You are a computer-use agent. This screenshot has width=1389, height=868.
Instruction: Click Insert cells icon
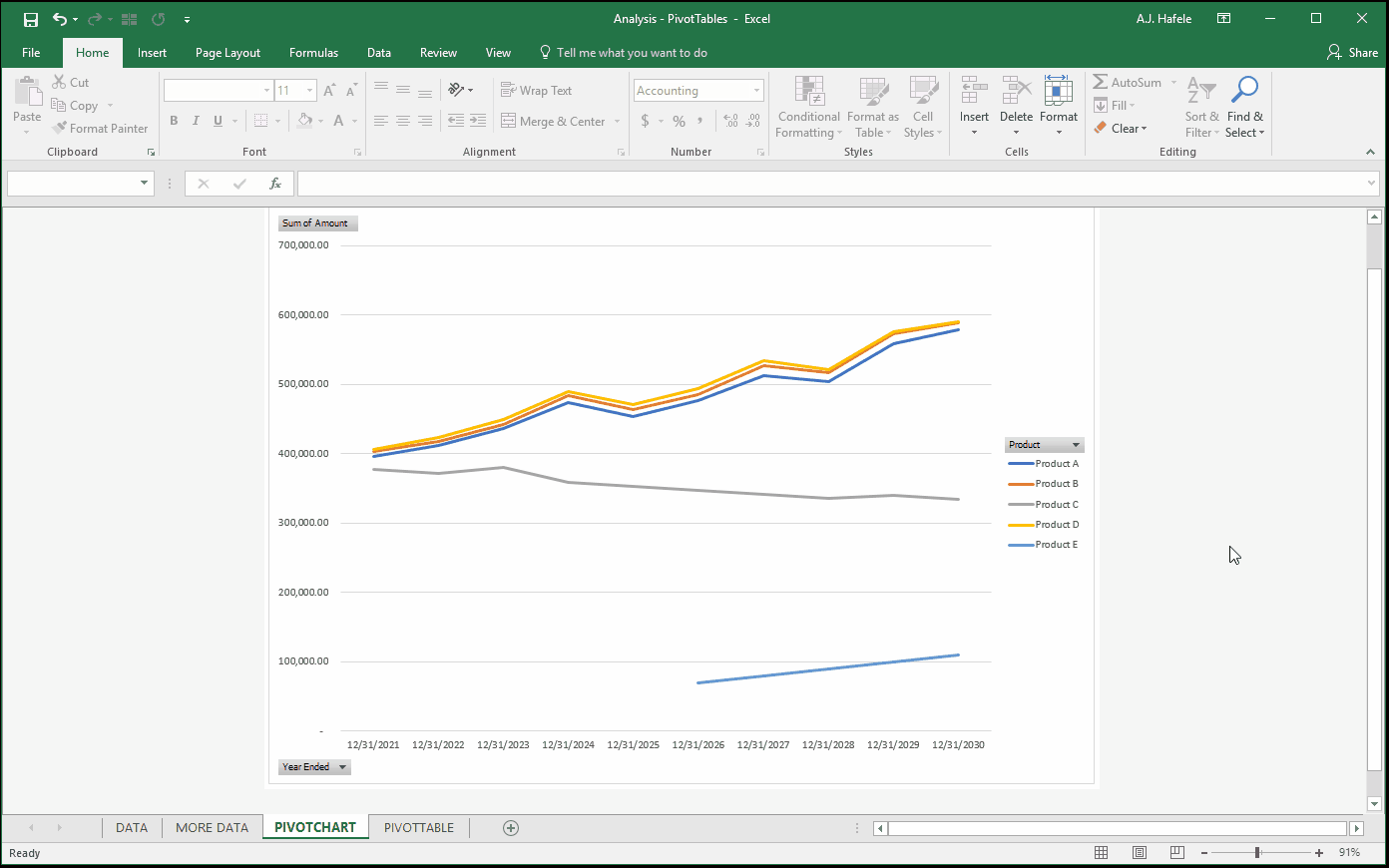(x=974, y=91)
